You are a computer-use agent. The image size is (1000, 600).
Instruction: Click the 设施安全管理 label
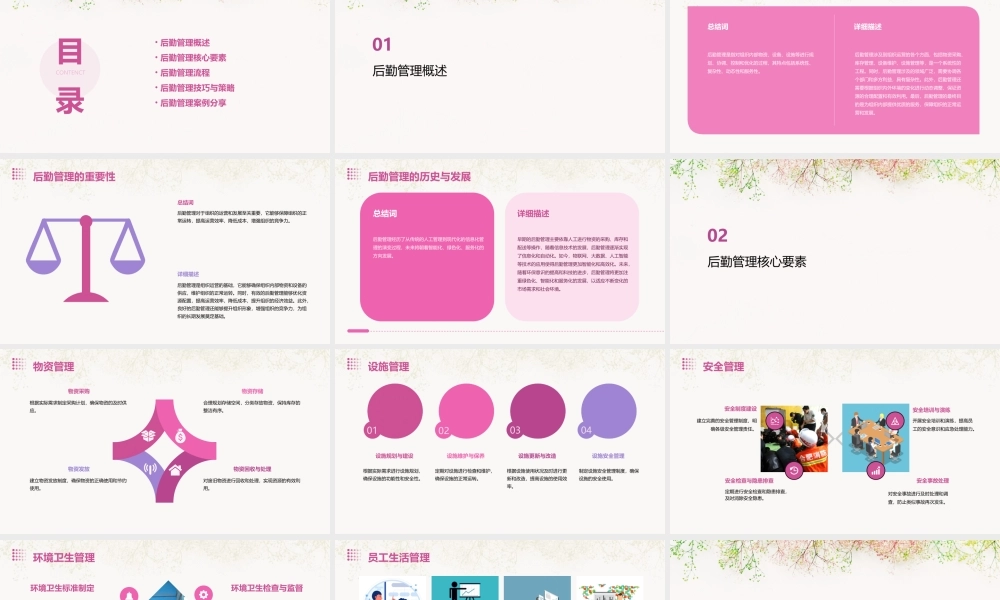pos(608,456)
